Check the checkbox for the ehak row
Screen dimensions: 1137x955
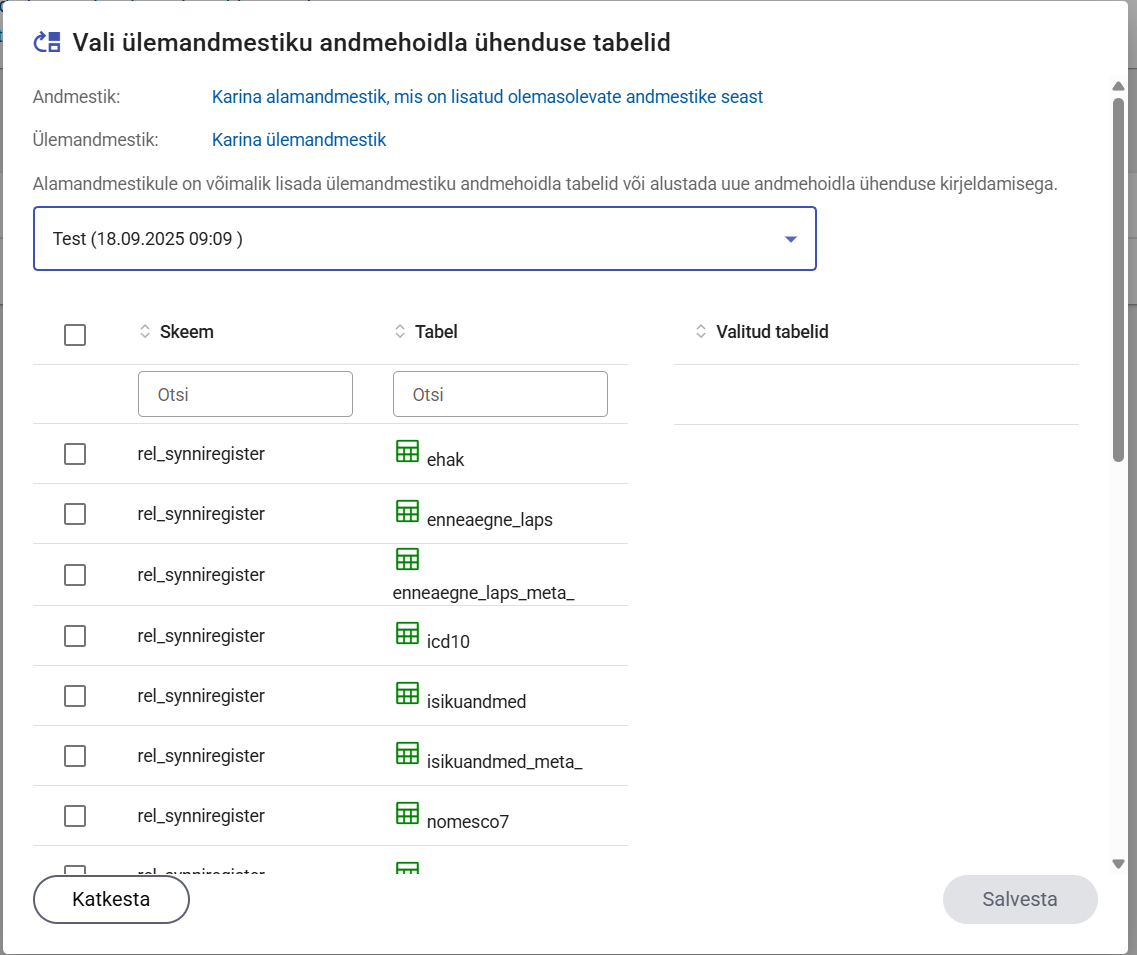pos(75,454)
